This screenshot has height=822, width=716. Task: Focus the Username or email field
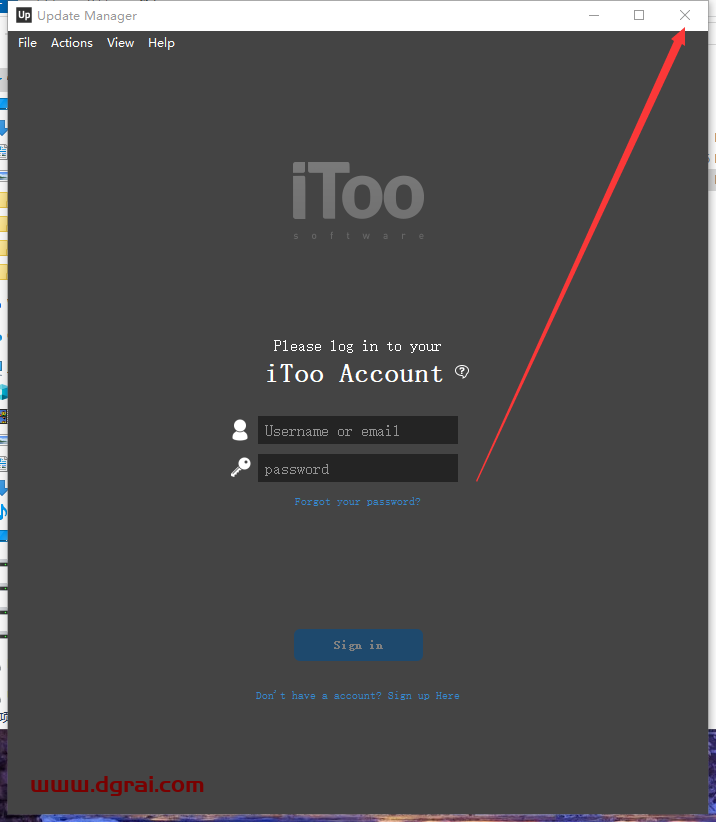tap(358, 430)
